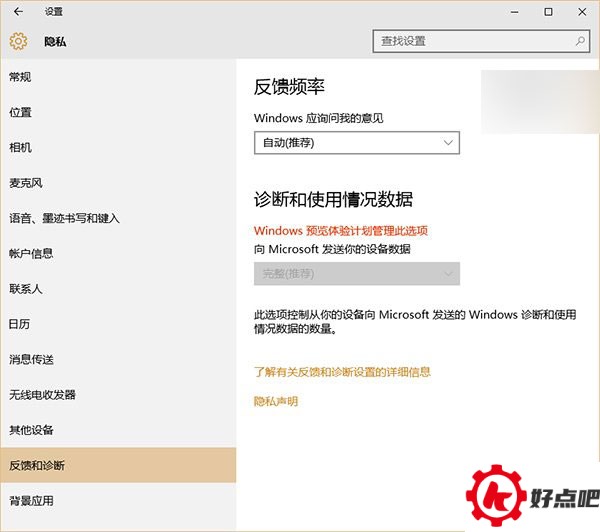The image size is (600, 532).
Task: Click the search magnifier icon
Action: (x=580, y=42)
